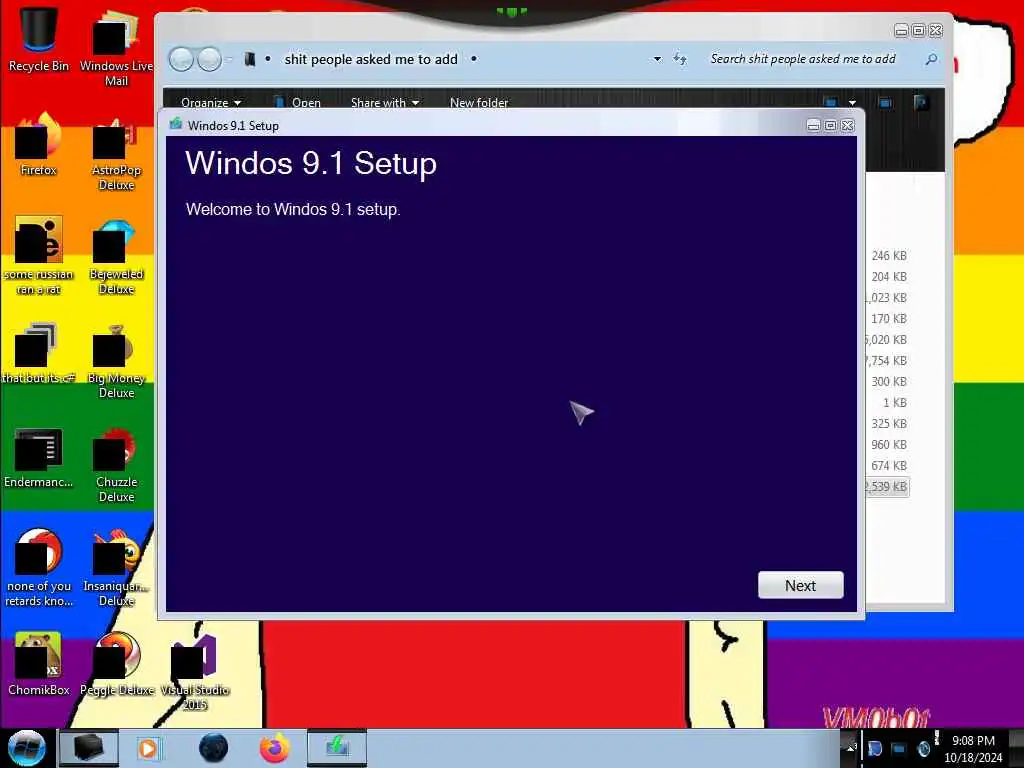This screenshot has width=1024, height=768.
Task: Click the network icon in system tray
Action: coord(899,749)
